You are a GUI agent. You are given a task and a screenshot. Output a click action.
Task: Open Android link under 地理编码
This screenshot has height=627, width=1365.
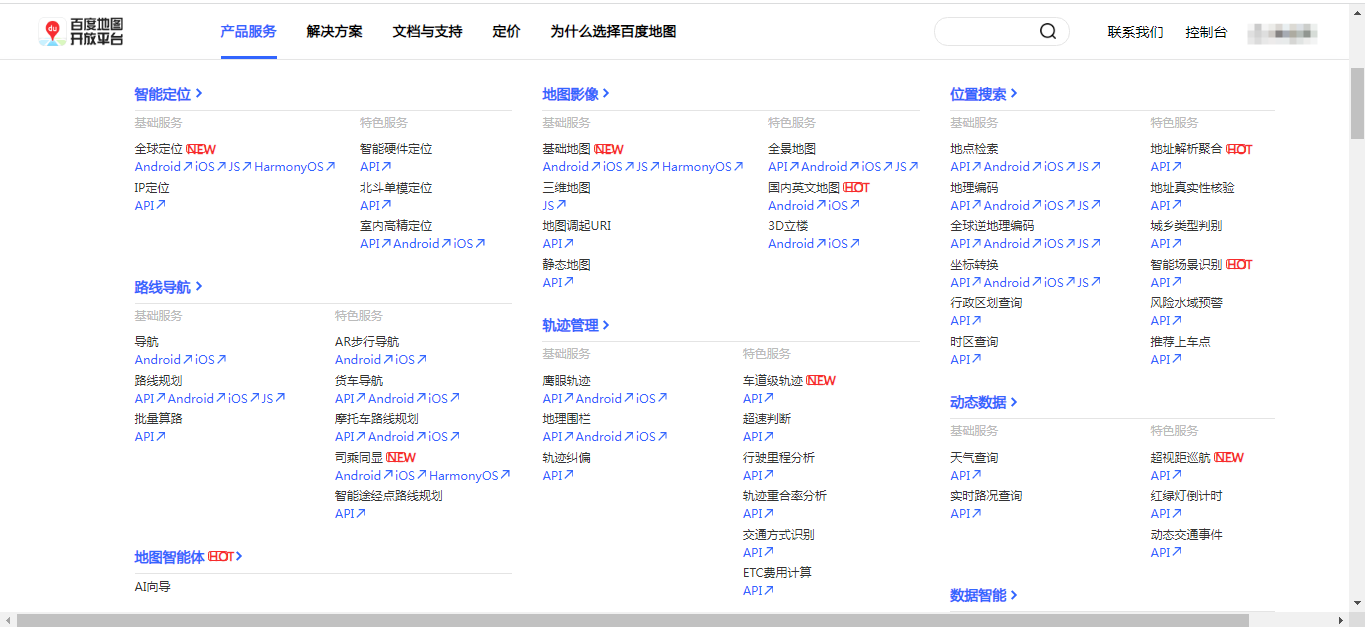(x=1012, y=205)
